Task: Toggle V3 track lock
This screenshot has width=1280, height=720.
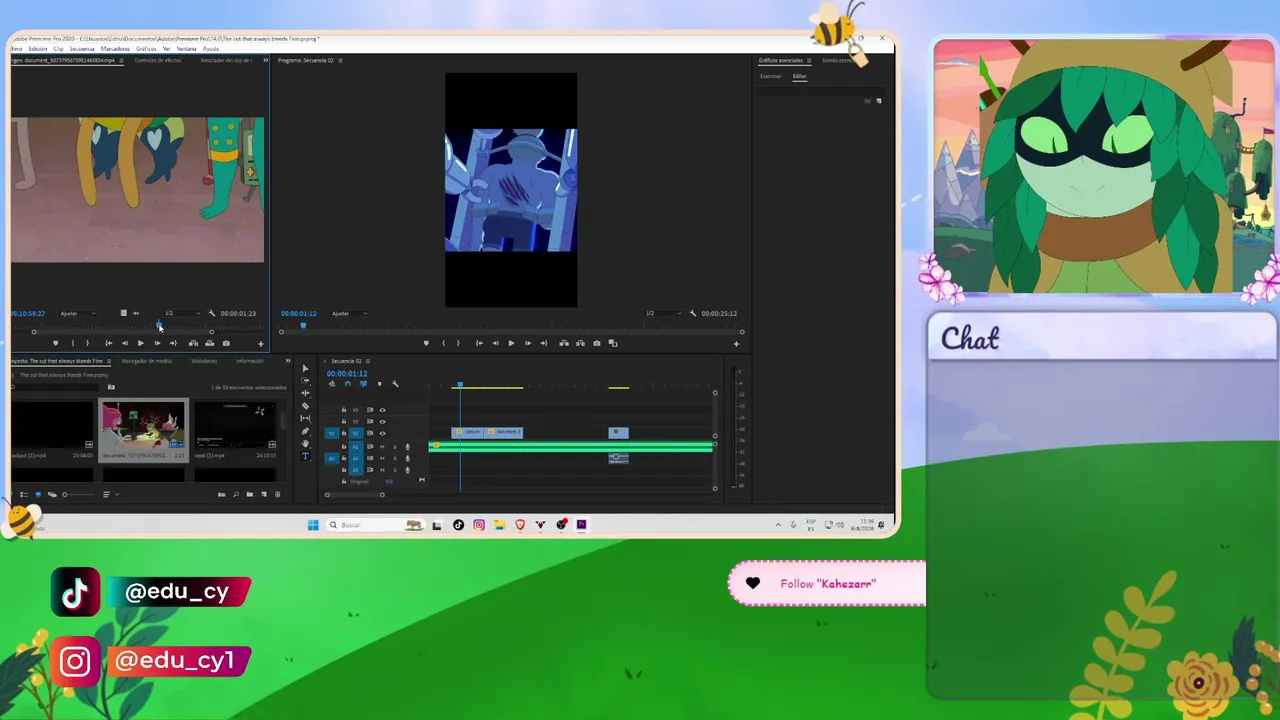Action: coord(344,410)
